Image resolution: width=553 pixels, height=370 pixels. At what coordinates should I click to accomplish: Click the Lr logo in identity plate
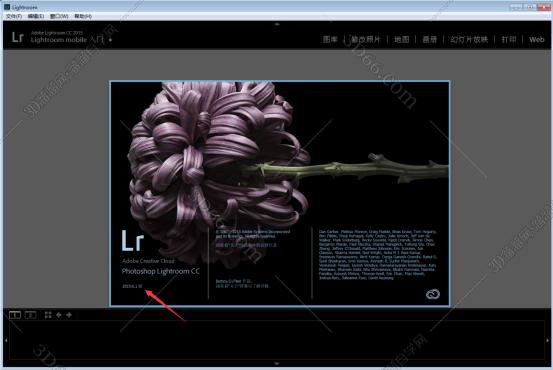(x=18, y=37)
